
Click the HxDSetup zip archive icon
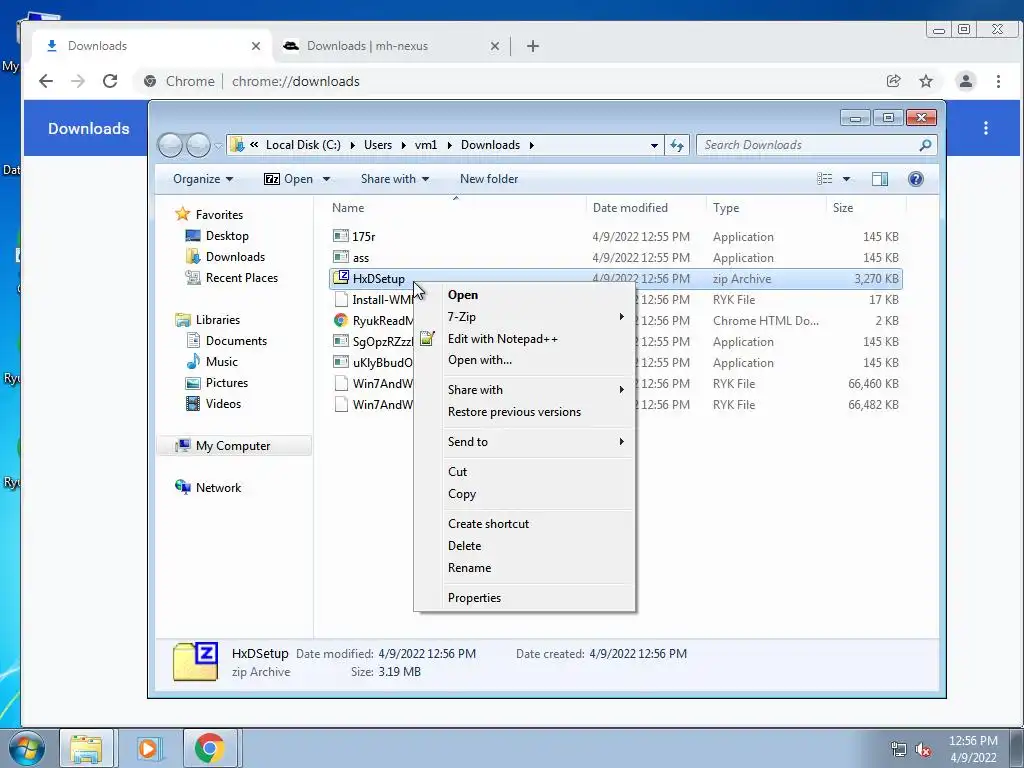point(341,278)
